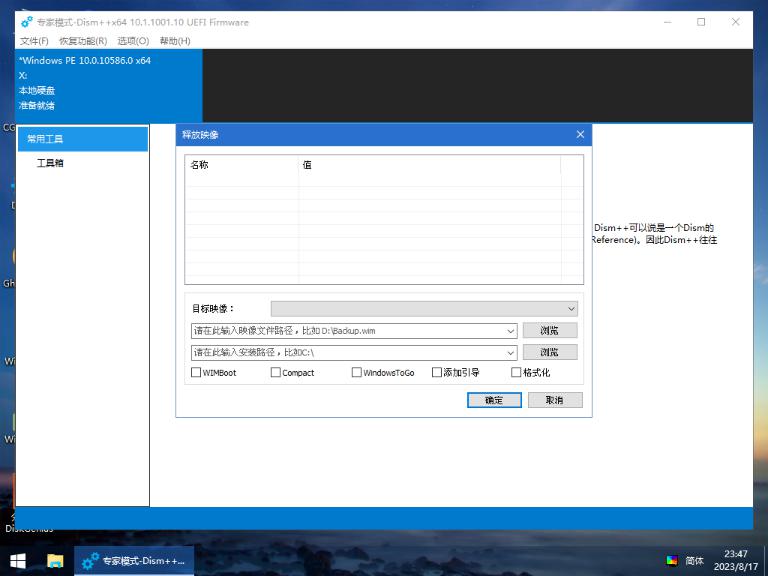Maximize the Dism++ window
768x576 pixels.
point(701,22)
